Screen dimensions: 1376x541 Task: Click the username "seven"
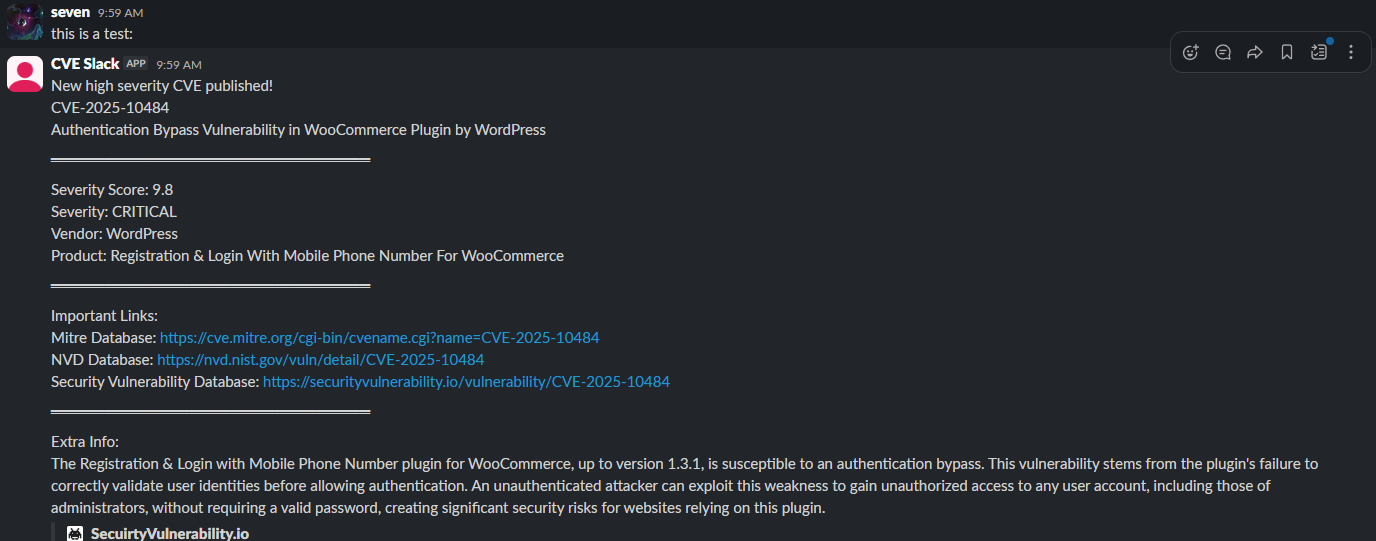click(70, 12)
